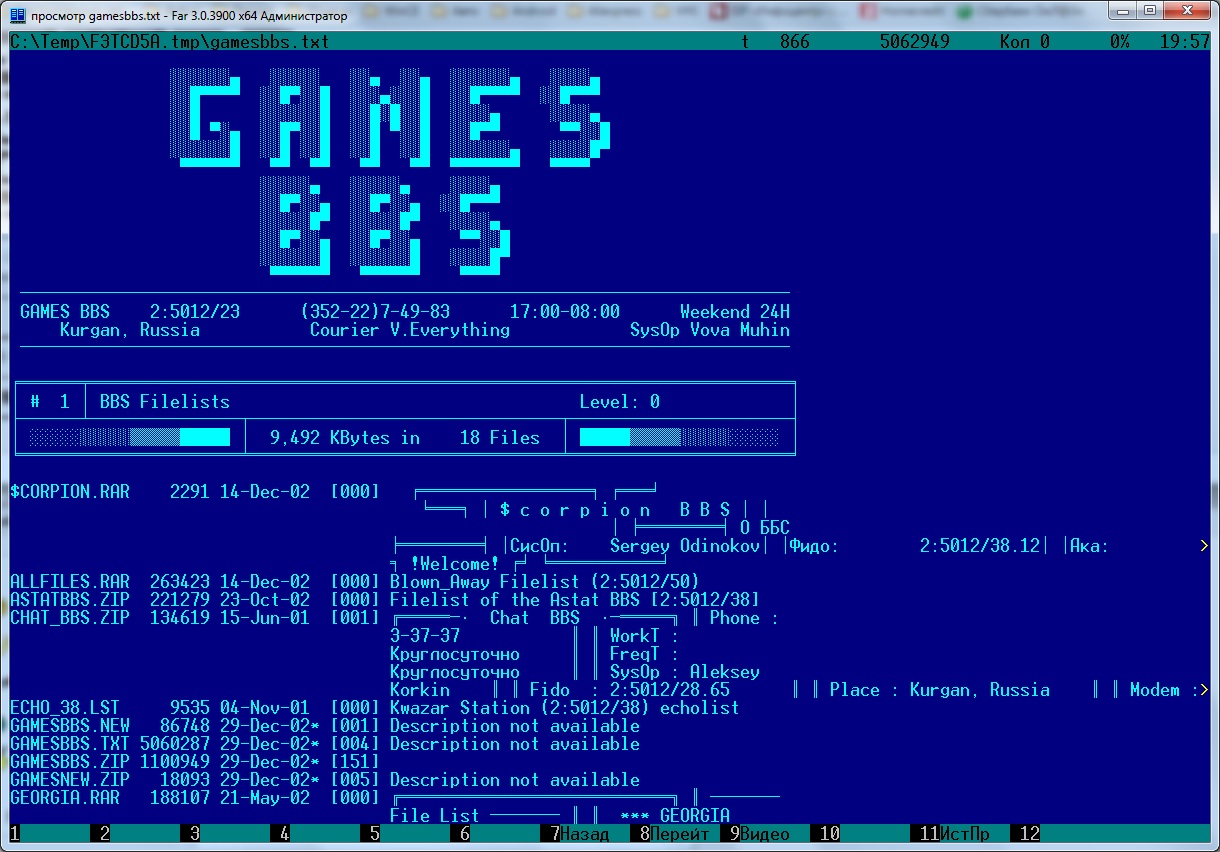
Task: Click 'Blown_Away Filelist (2:5012/50)' description
Action: (545, 582)
